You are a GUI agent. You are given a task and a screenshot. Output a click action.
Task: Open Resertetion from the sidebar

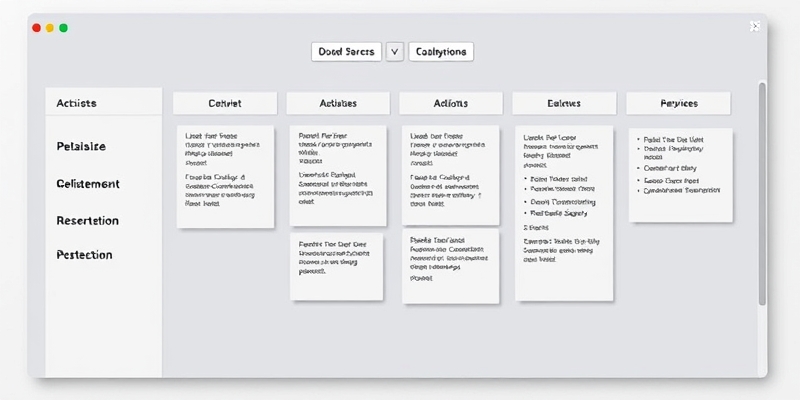click(x=88, y=220)
